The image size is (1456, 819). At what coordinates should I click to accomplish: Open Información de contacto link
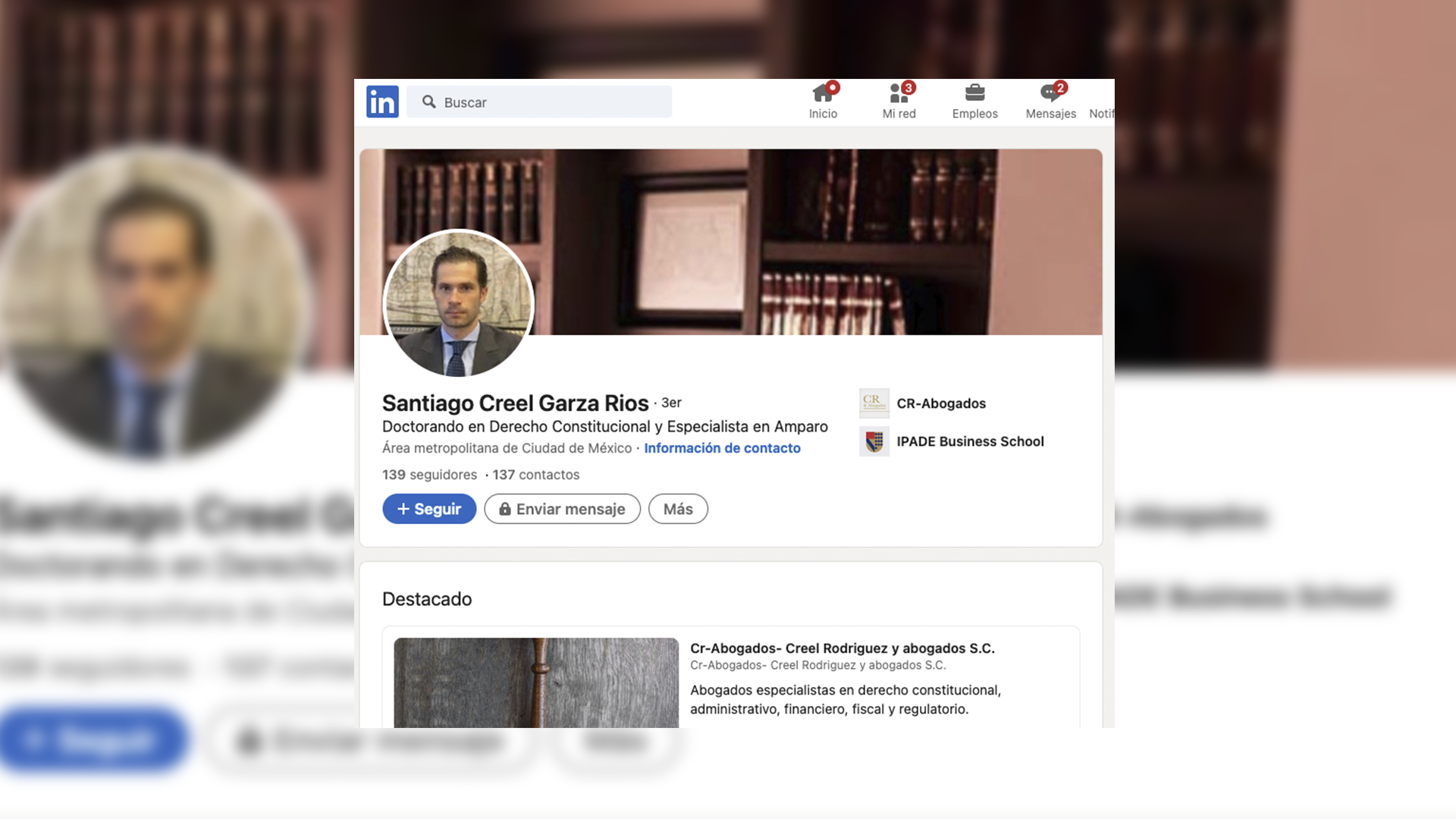click(x=722, y=448)
